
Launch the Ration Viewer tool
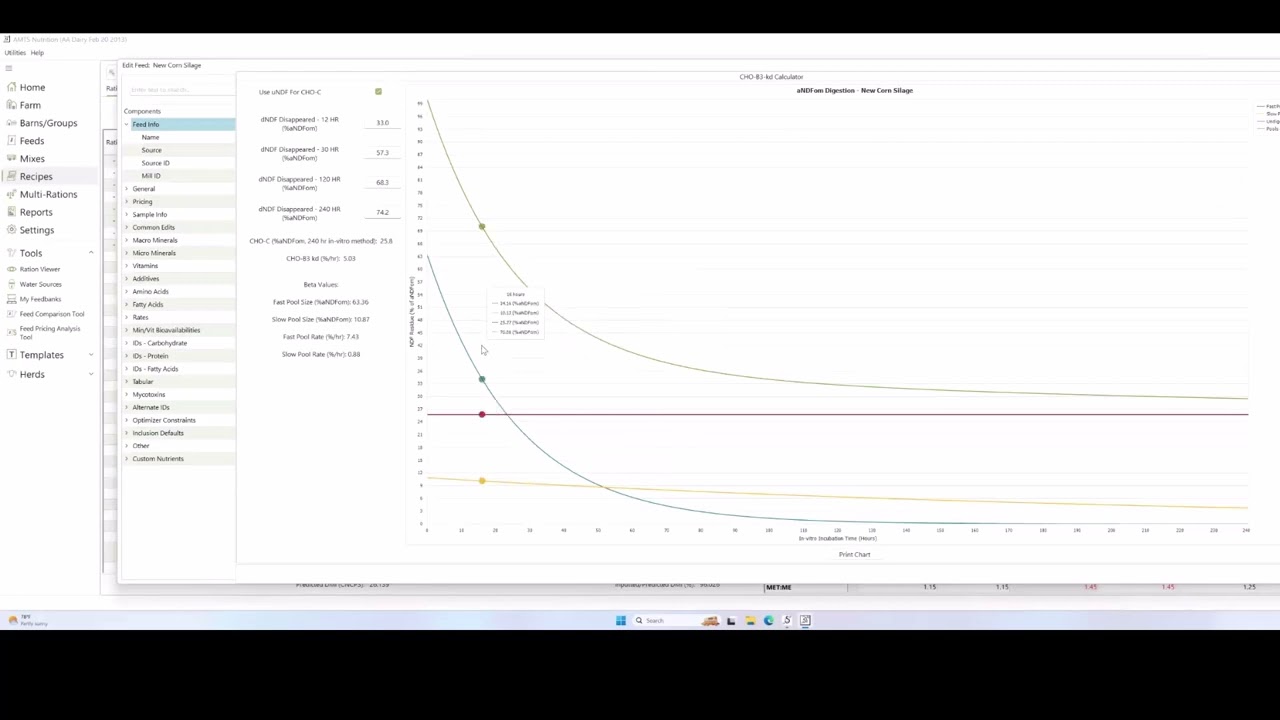click(40, 269)
